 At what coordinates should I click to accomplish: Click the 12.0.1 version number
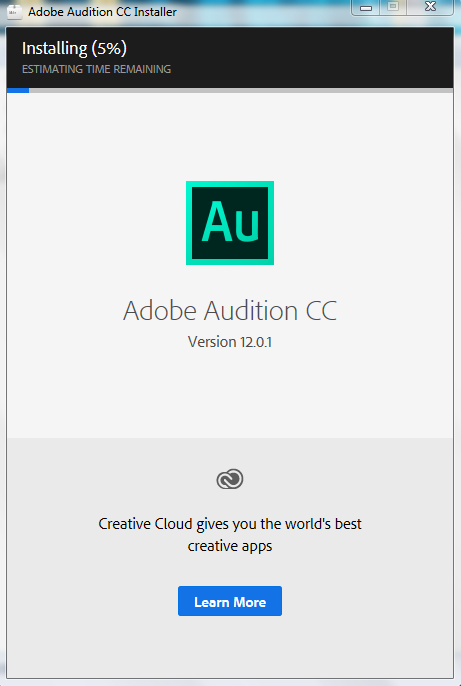coord(256,342)
